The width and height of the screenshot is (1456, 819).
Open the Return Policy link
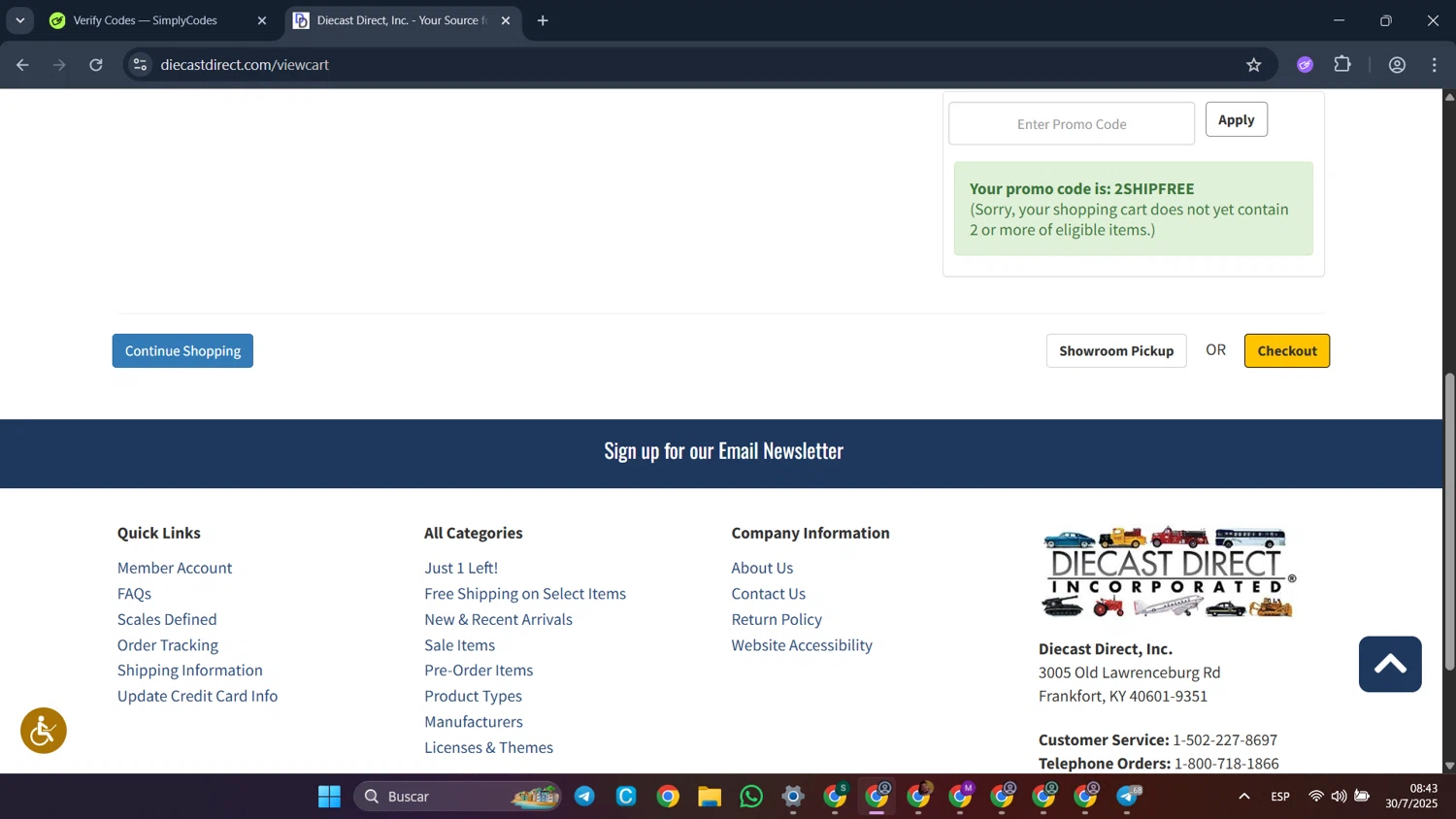pyautogui.click(x=777, y=619)
